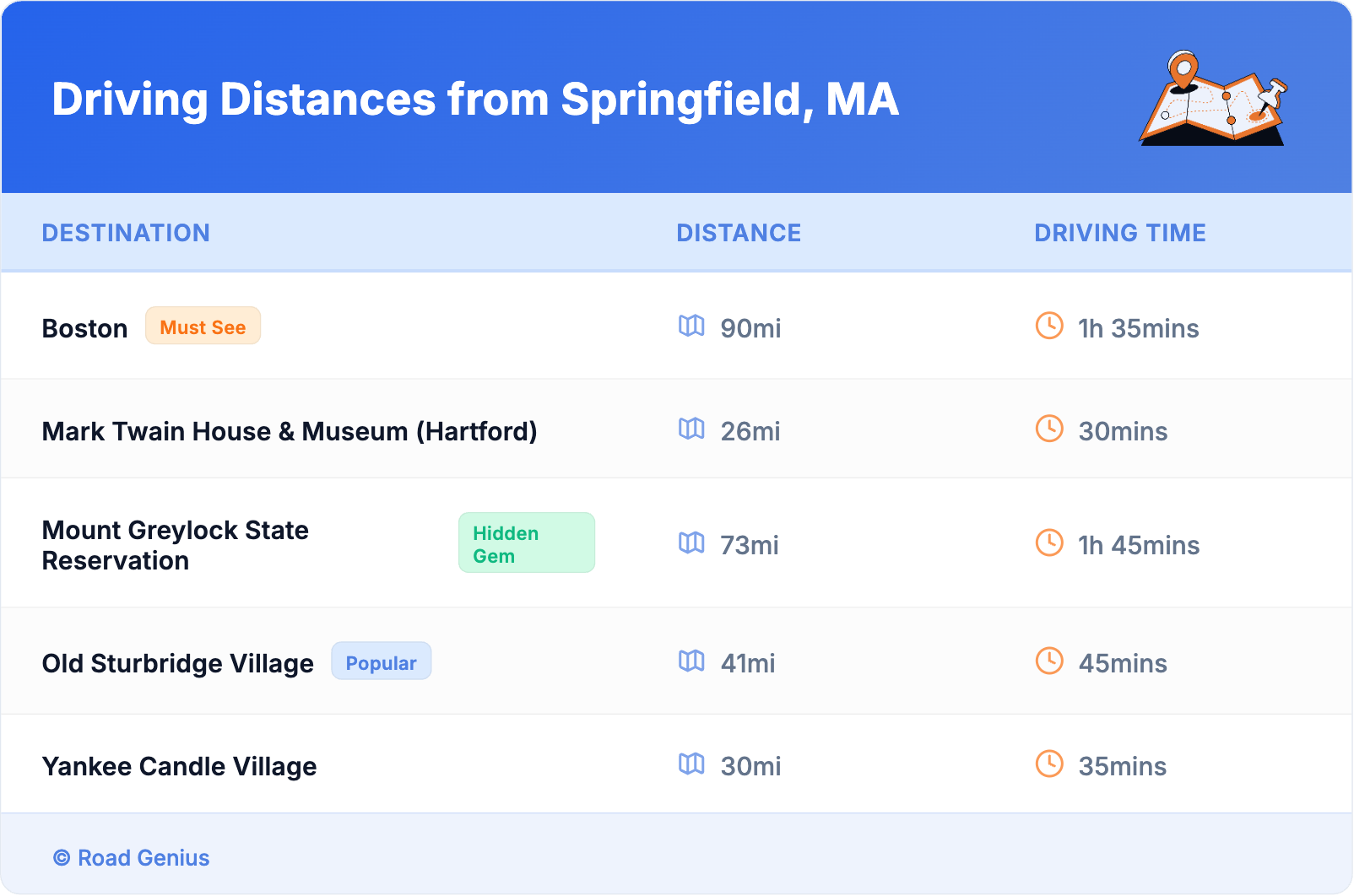The height and width of the screenshot is (896, 1354).
Task: Click the clock icon next to 1h 35mins
Action: pyautogui.click(x=1049, y=326)
